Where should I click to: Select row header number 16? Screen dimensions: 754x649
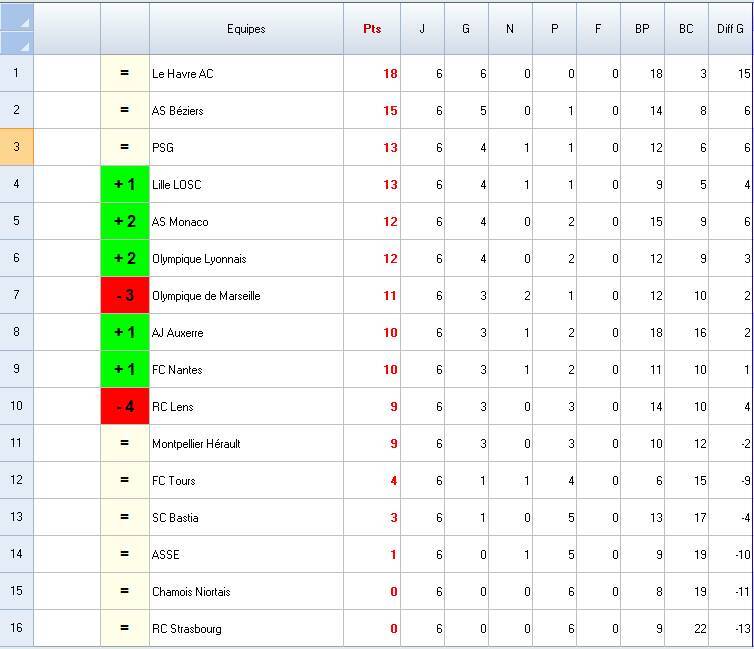(17, 628)
